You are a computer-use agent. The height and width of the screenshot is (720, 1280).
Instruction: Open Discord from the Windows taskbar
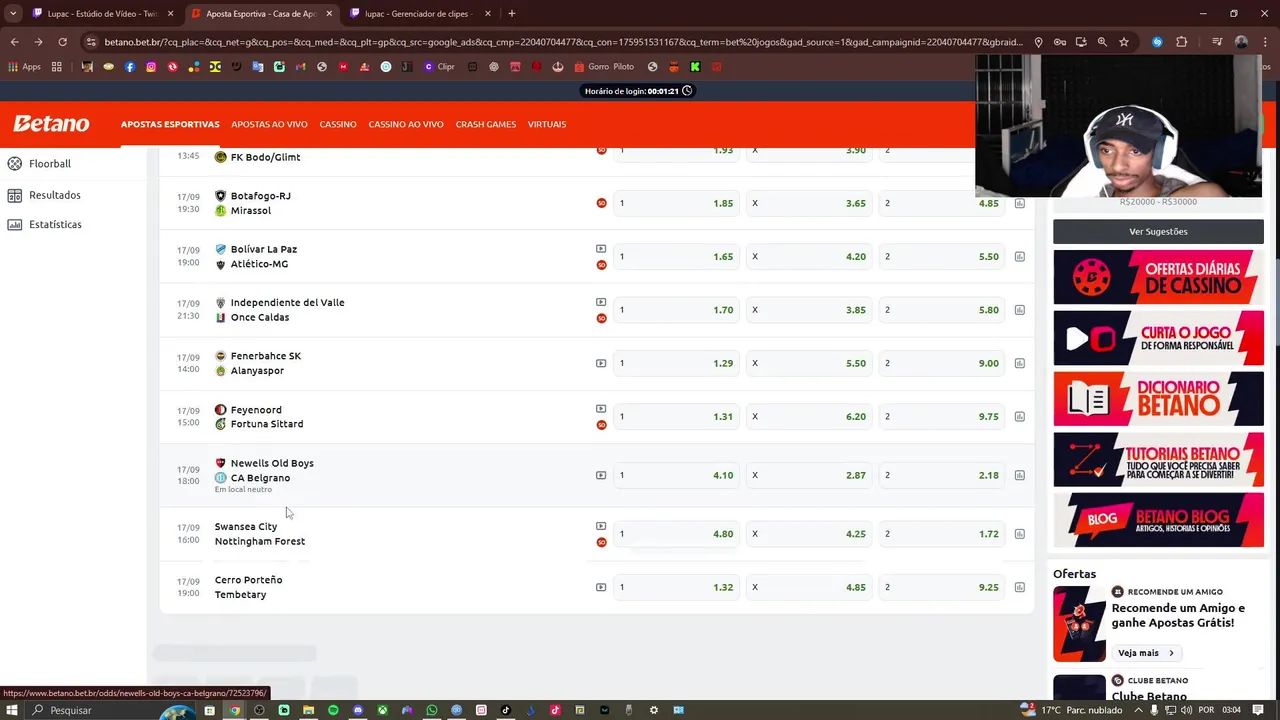pyautogui.click(x=358, y=710)
